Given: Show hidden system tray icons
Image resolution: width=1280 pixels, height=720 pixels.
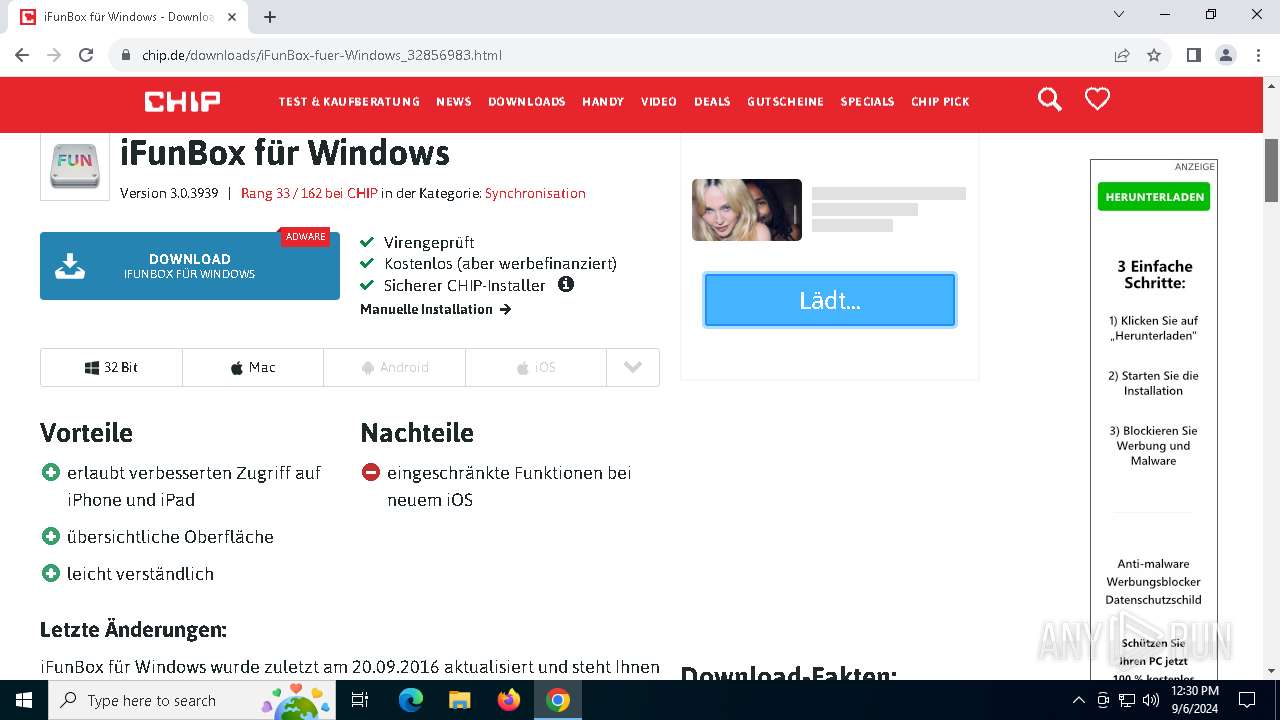Looking at the screenshot, I should (1078, 700).
